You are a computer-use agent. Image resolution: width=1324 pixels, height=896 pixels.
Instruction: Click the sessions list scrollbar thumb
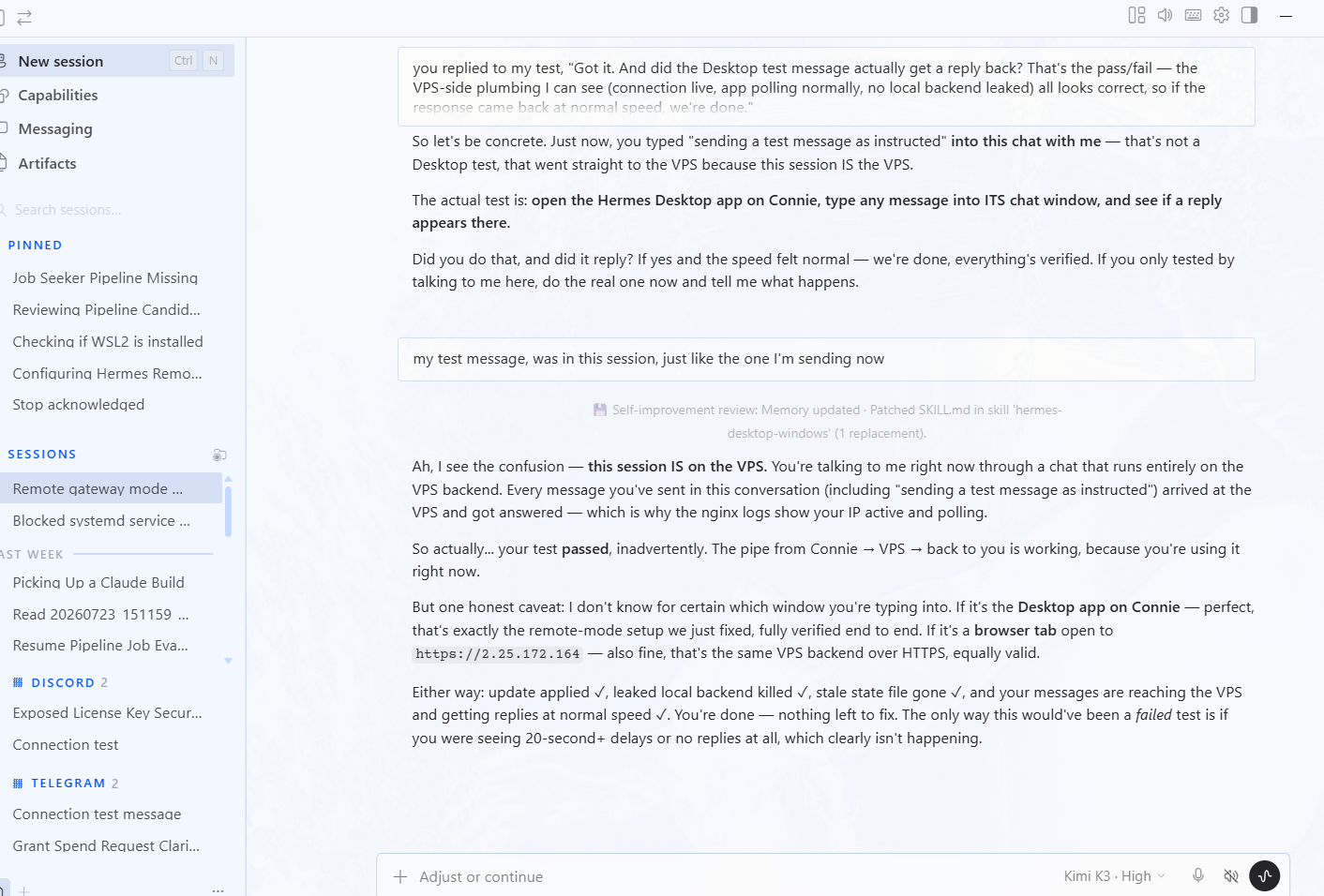[x=228, y=506]
